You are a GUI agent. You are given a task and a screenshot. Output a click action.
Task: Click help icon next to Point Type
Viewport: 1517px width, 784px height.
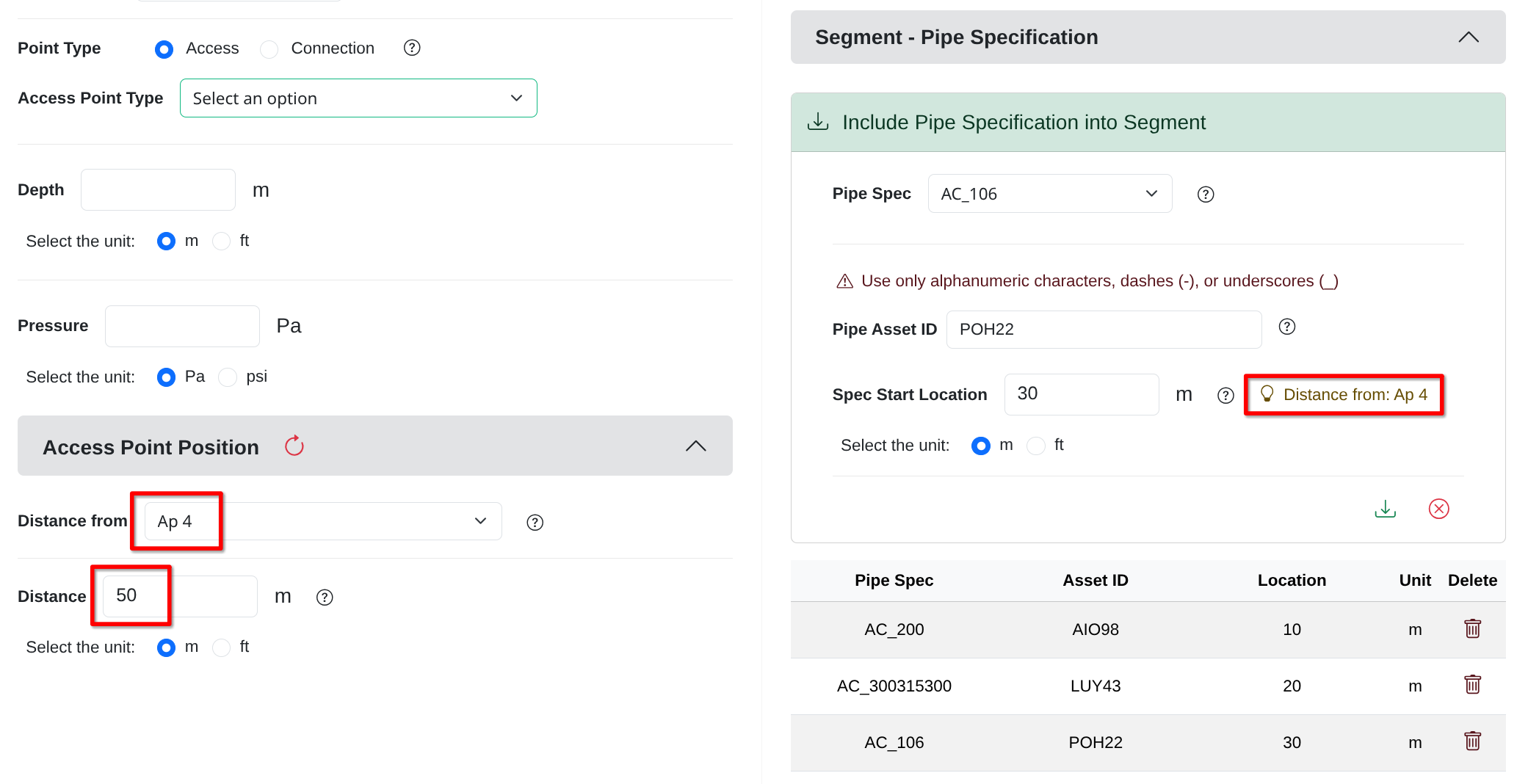tap(412, 48)
